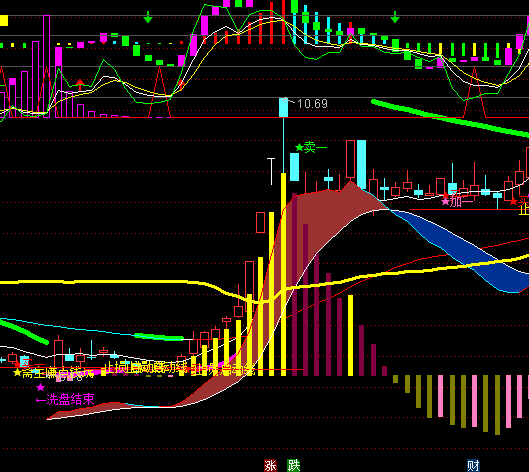Click the red up arrow in indicator panel
Screen dimensions: 529x472
[80, 85]
